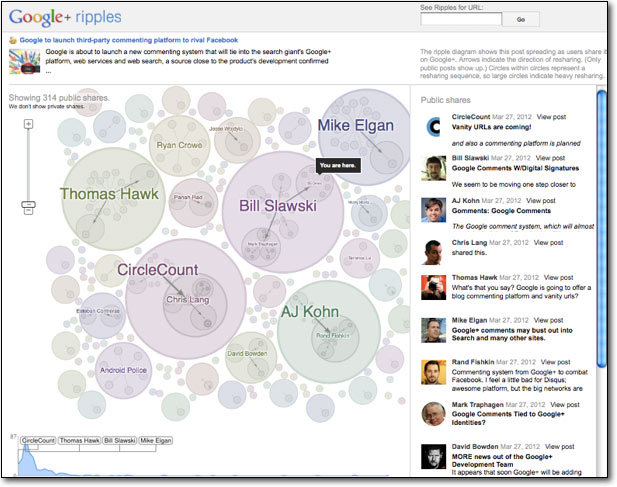Click the Google+ ripples logo

pyautogui.click(x=65, y=17)
